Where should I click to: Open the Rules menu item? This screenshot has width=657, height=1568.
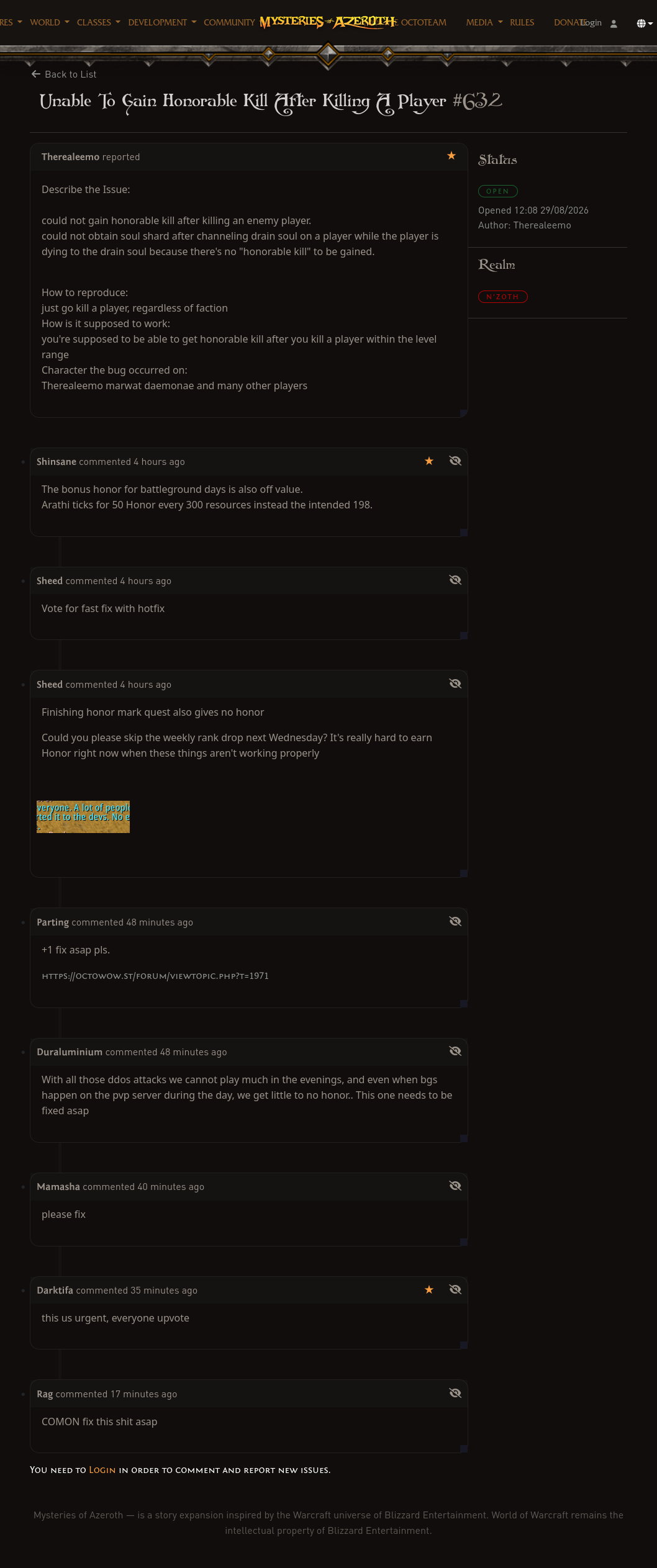tap(522, 22)
